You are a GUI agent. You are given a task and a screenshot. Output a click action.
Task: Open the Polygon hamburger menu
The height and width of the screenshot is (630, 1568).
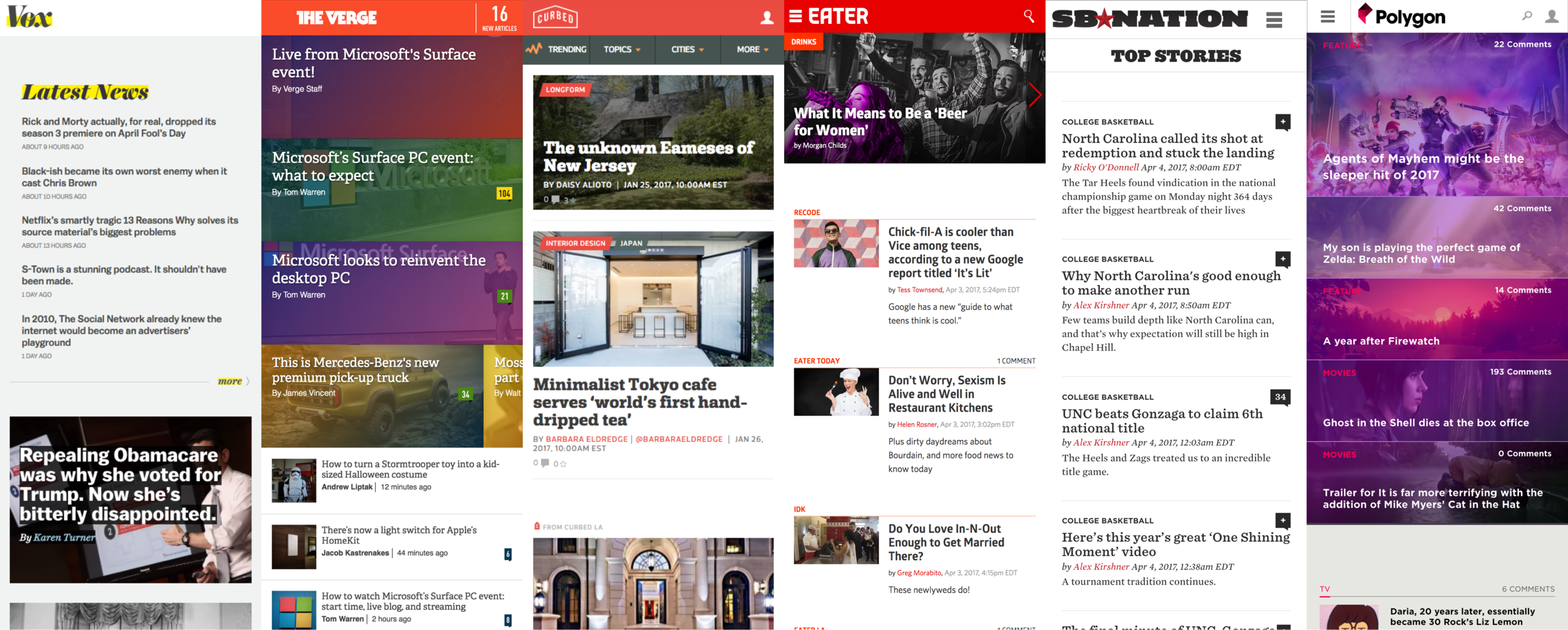tap(1328, 16)
